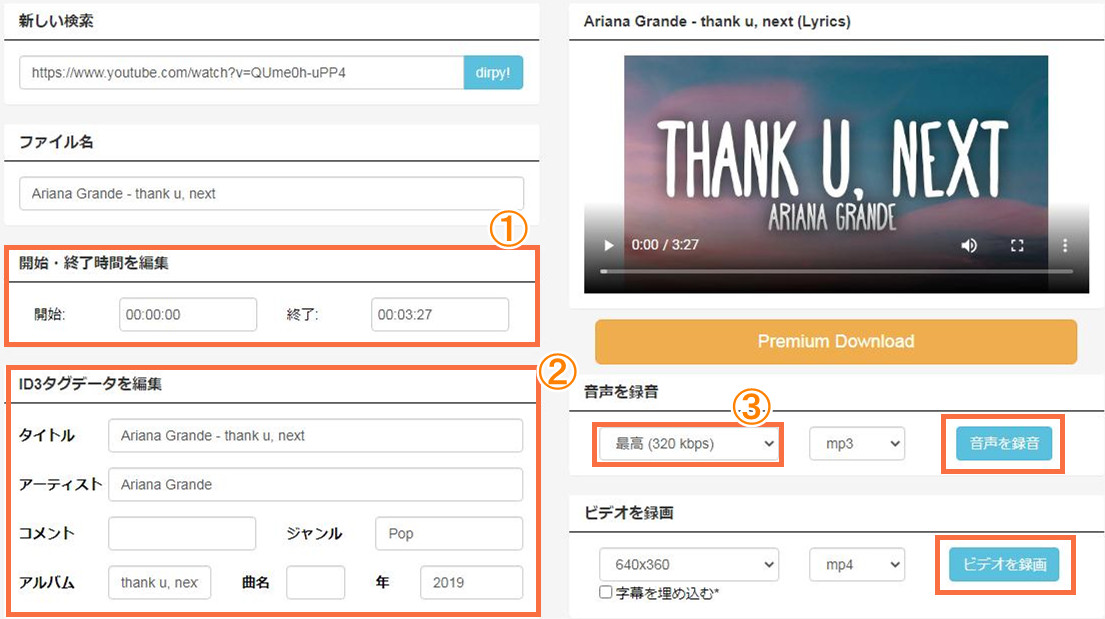Edit the genre field Pop
The width and height of the screenshot is (1105, 619).
point(449,534)
